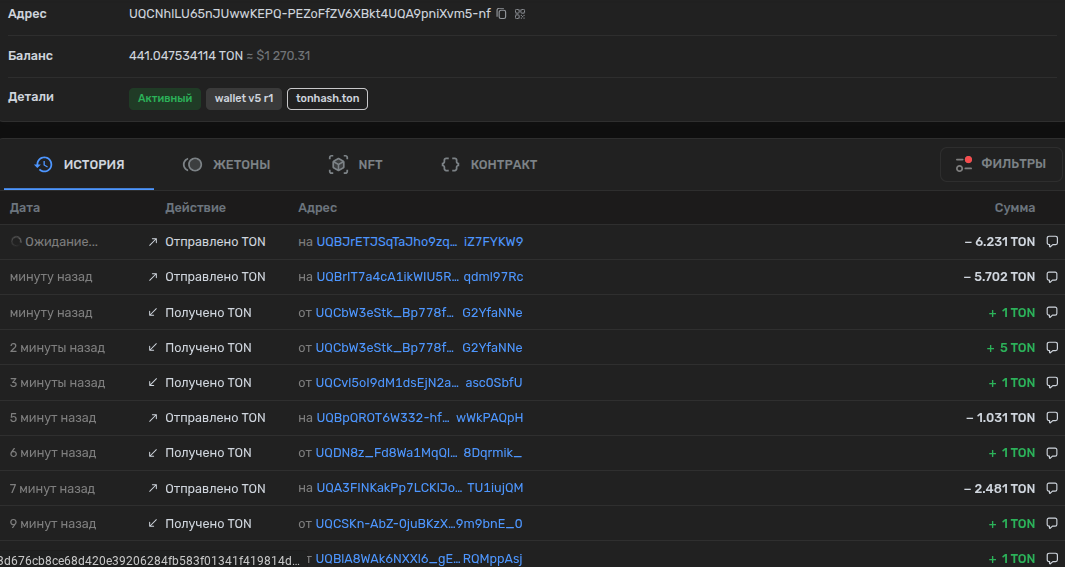The height and width of the screenshot is (567, 1065).
Task: Show QR code for the wallet address
Action: [520, 14]
